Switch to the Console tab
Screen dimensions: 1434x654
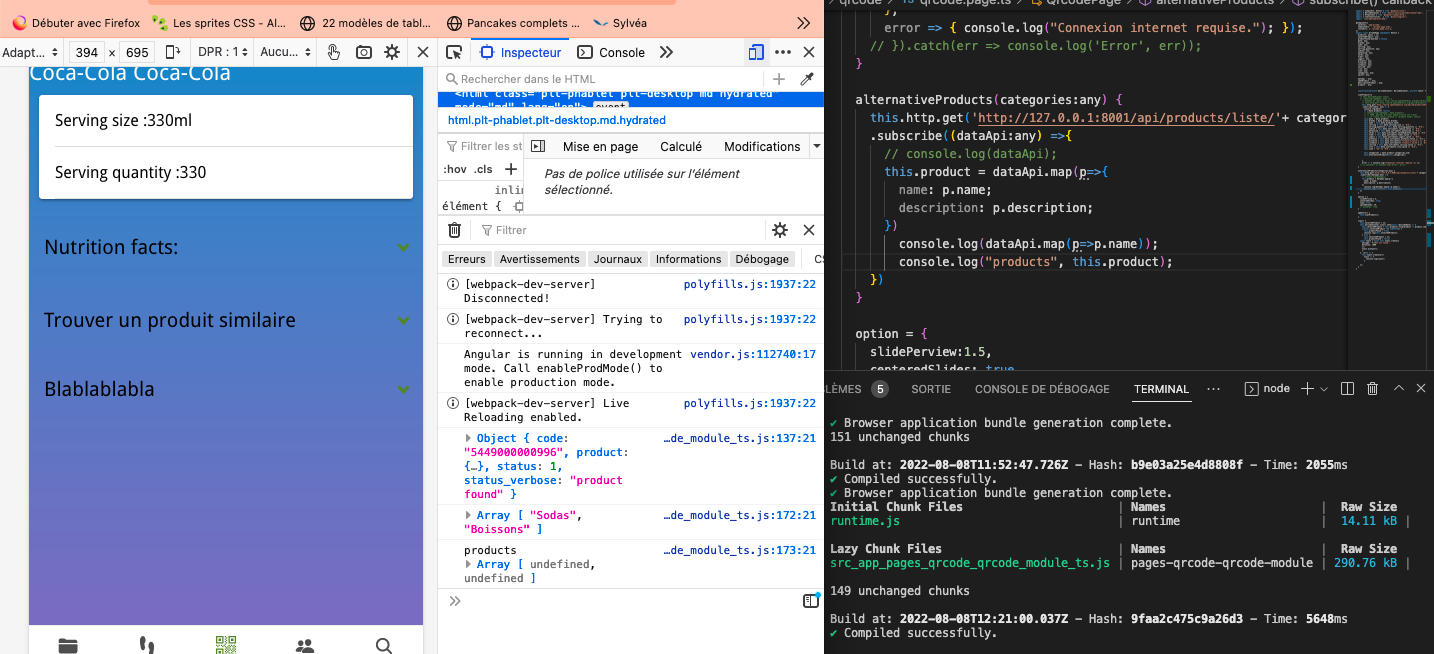pos(612,52)
